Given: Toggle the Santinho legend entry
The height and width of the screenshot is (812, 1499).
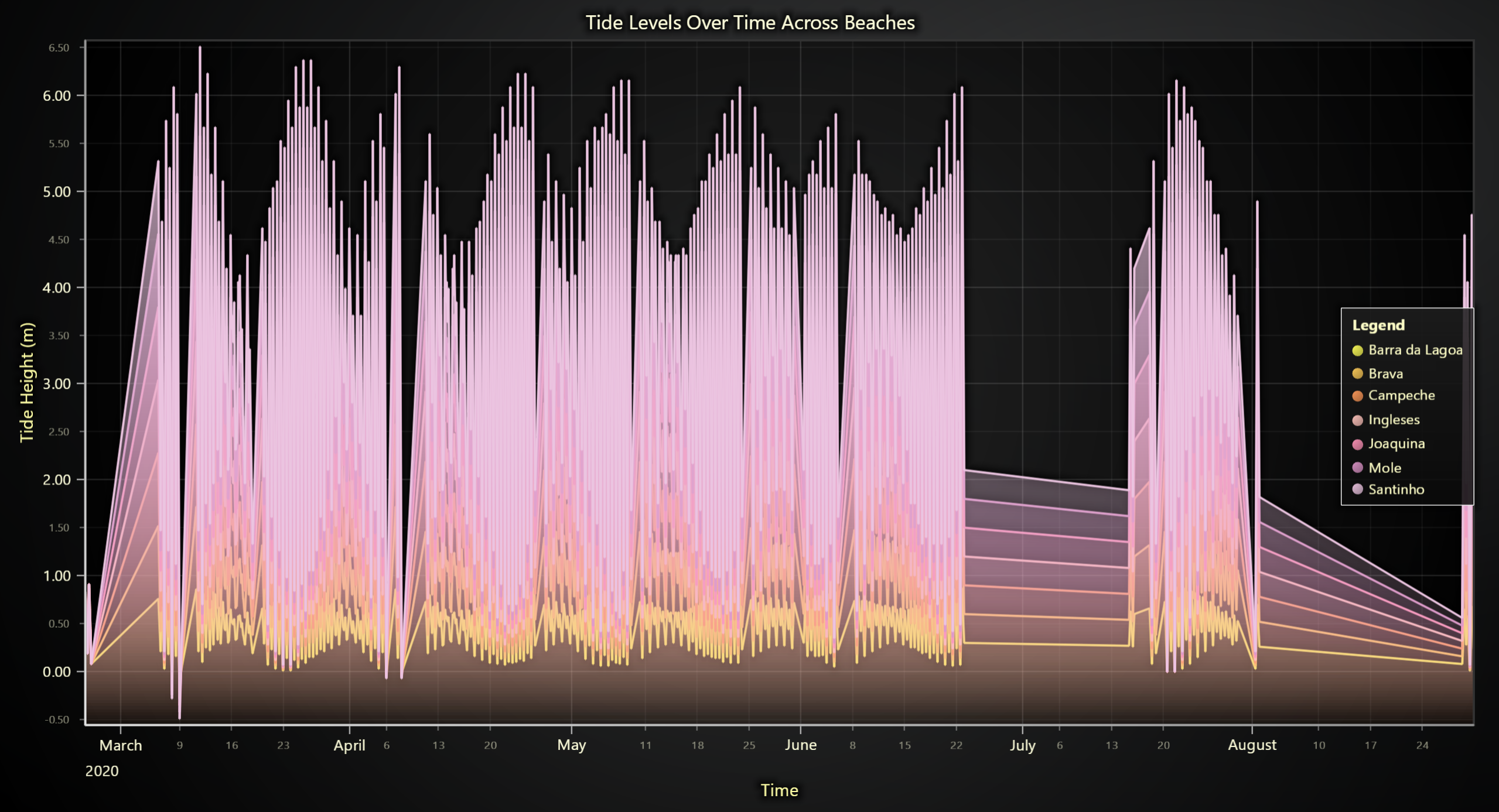Looking at the screenshot, I should pos(1388,489).
